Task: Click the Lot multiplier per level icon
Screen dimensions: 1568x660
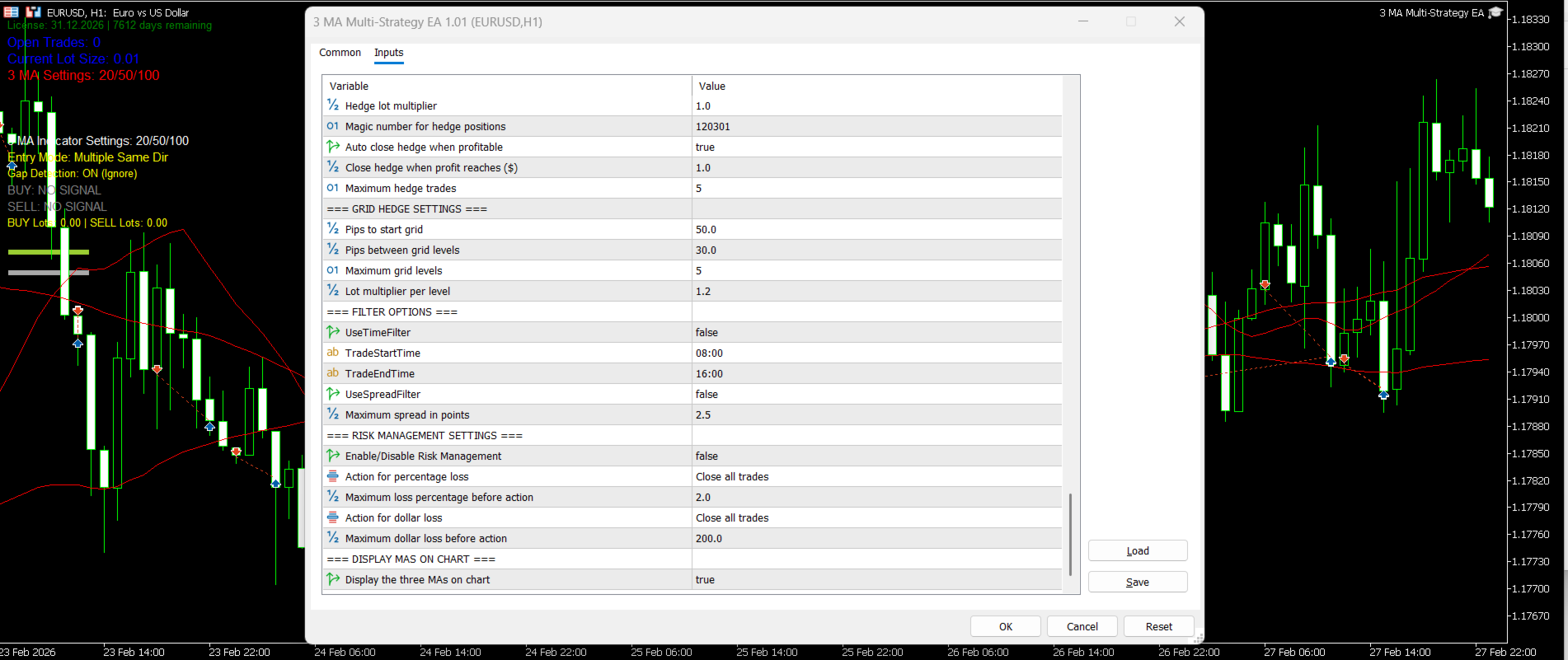Action: pyautogui.click(x=333, y=291)
